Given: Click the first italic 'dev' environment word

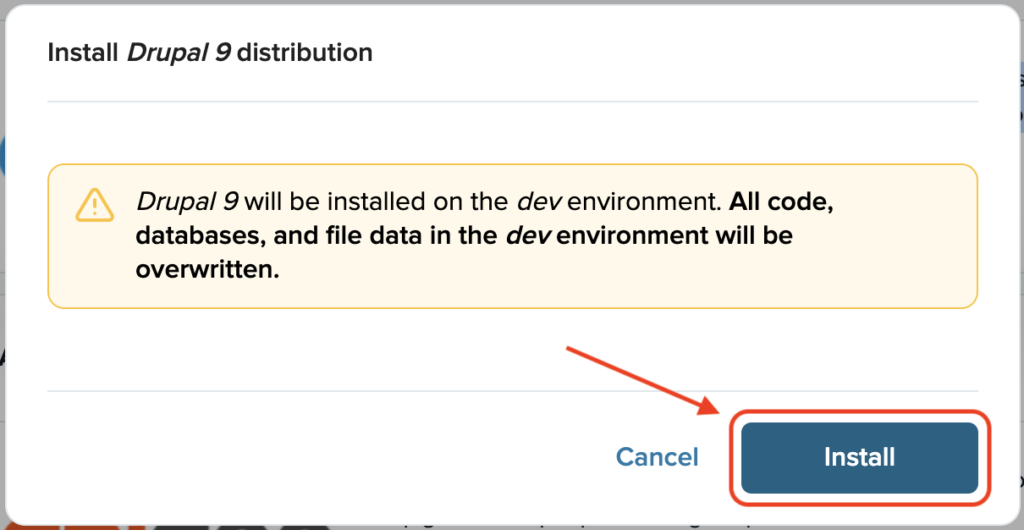Looking at the screenshot, I should (539, 202).
